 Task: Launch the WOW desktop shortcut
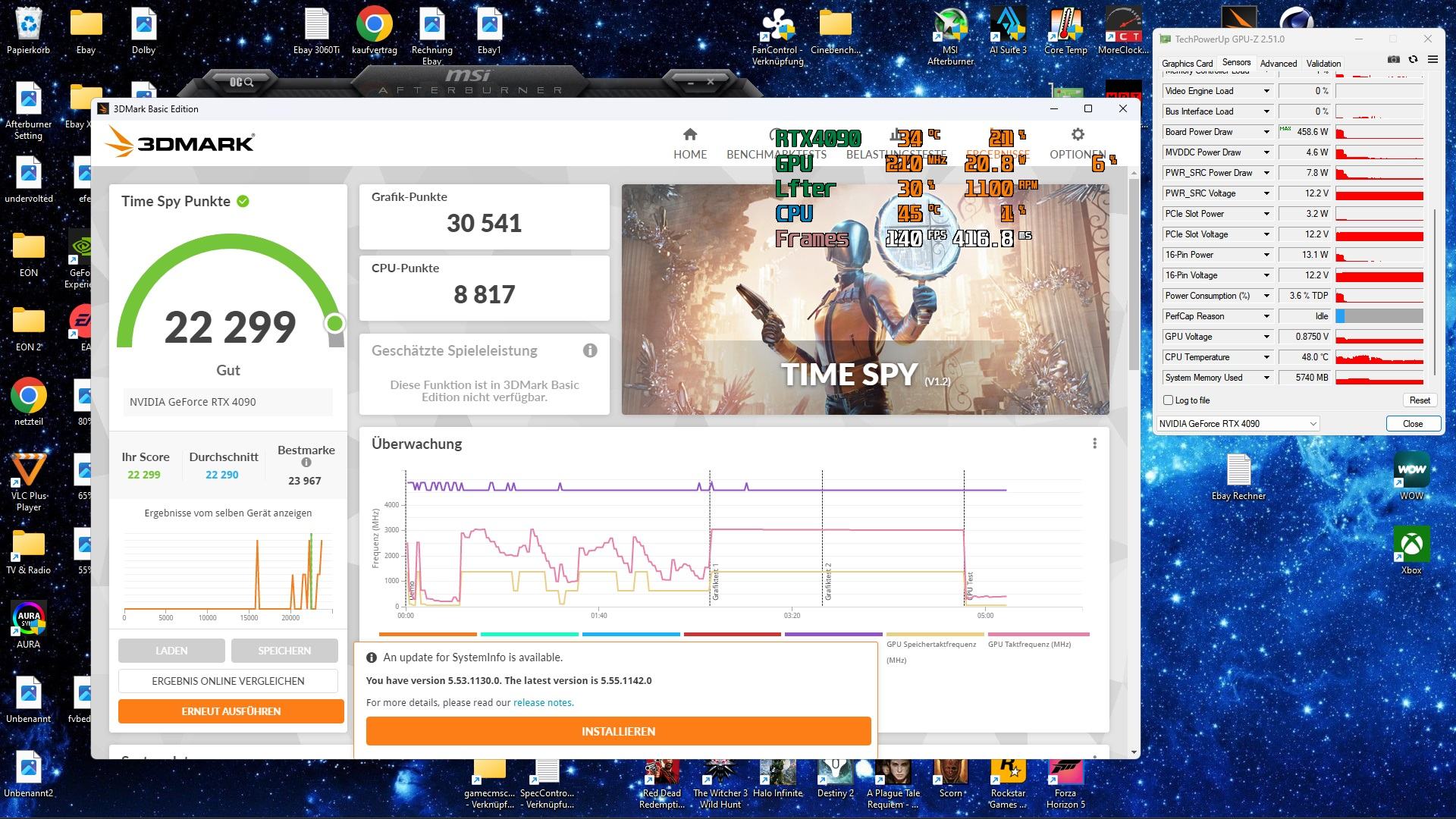click(1411, 476)
